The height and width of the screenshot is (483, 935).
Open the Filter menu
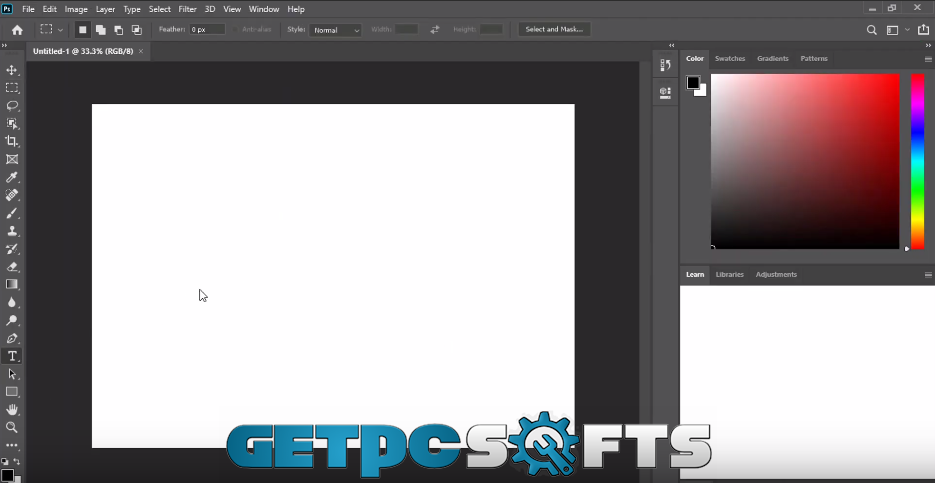(x=187, y=9)
